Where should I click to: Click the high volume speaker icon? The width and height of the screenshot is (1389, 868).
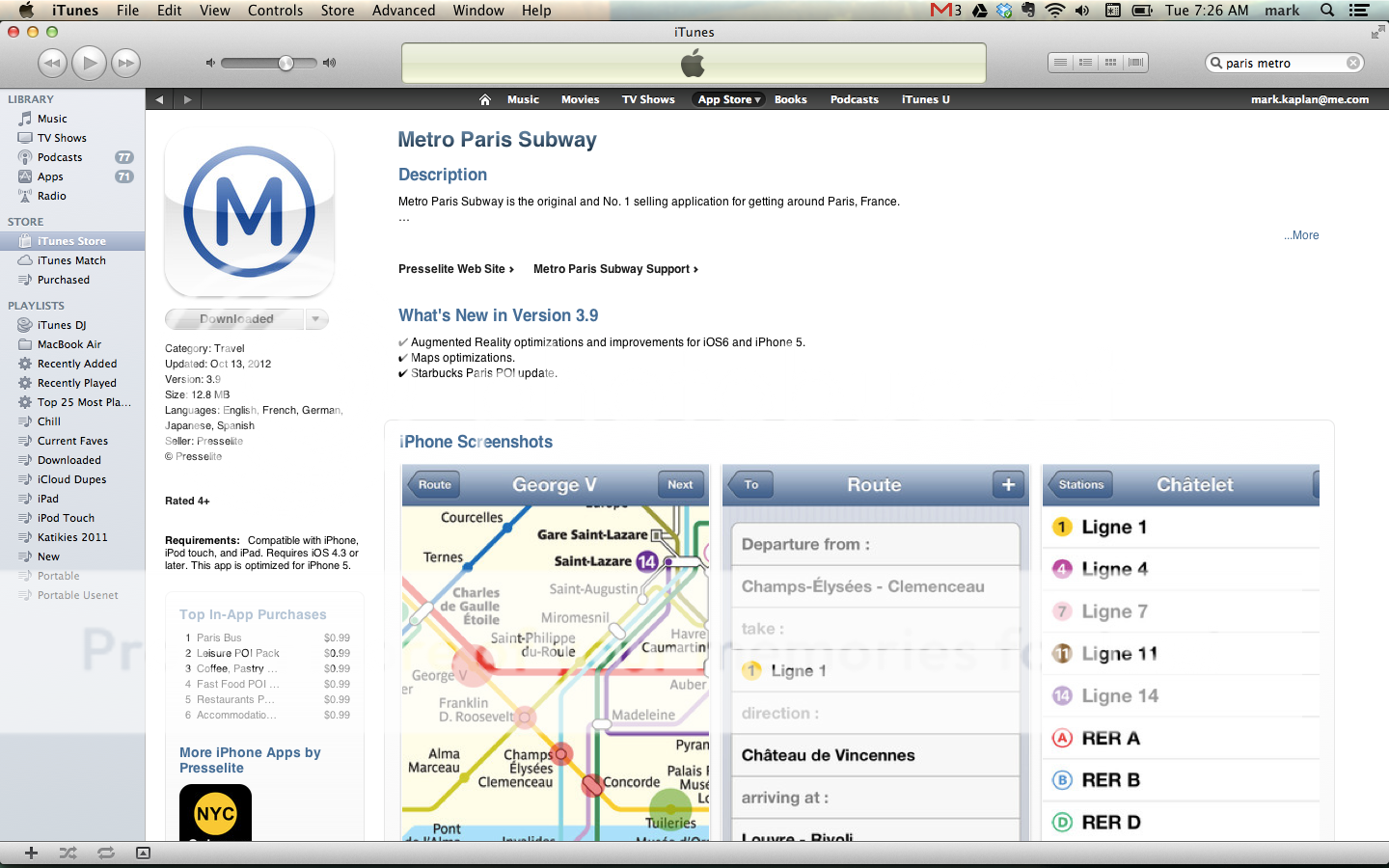pyautogui.click(x=329, y=63)
